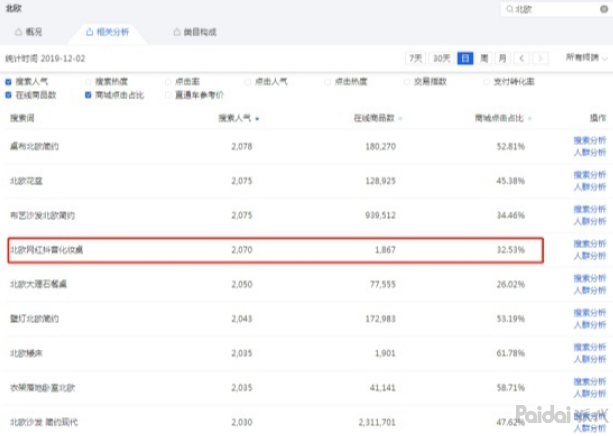Click the 统计时间 2019-12-02 date label
Screen dimensions: 613x436
pyautogui.click(x=45, y=58)
